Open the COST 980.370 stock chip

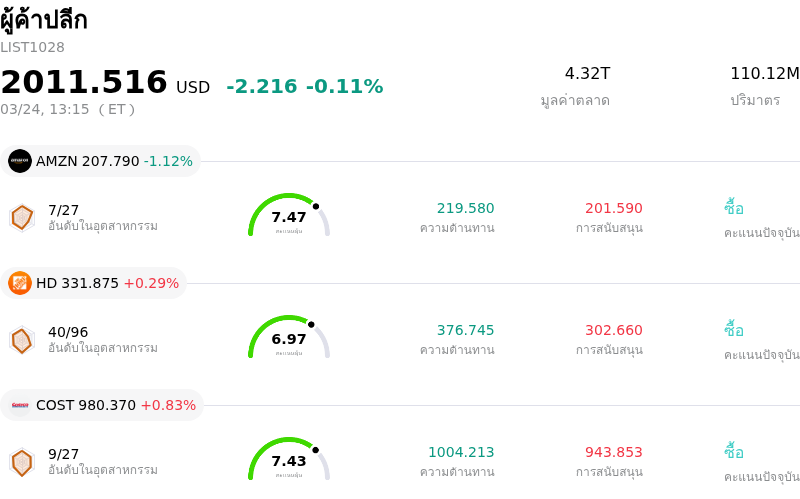click(x=103, y=405)
